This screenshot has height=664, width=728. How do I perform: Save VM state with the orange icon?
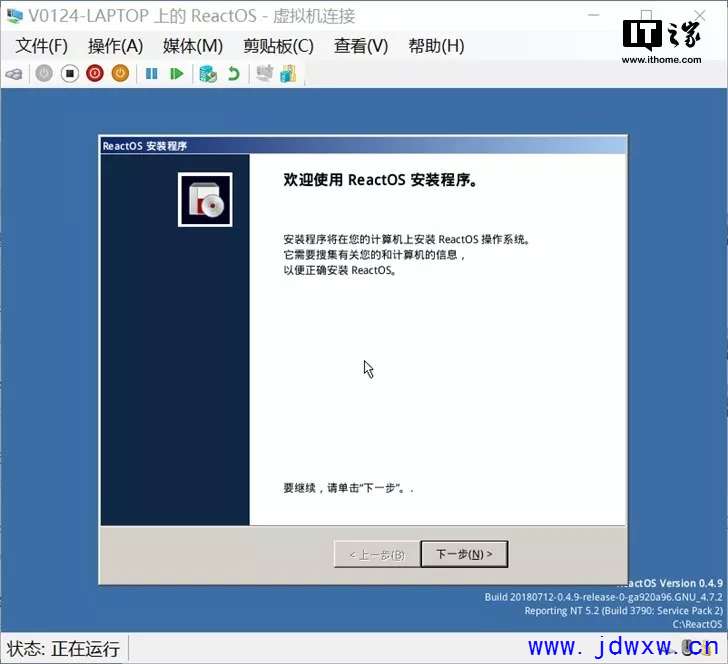click(x=120, y=73)
